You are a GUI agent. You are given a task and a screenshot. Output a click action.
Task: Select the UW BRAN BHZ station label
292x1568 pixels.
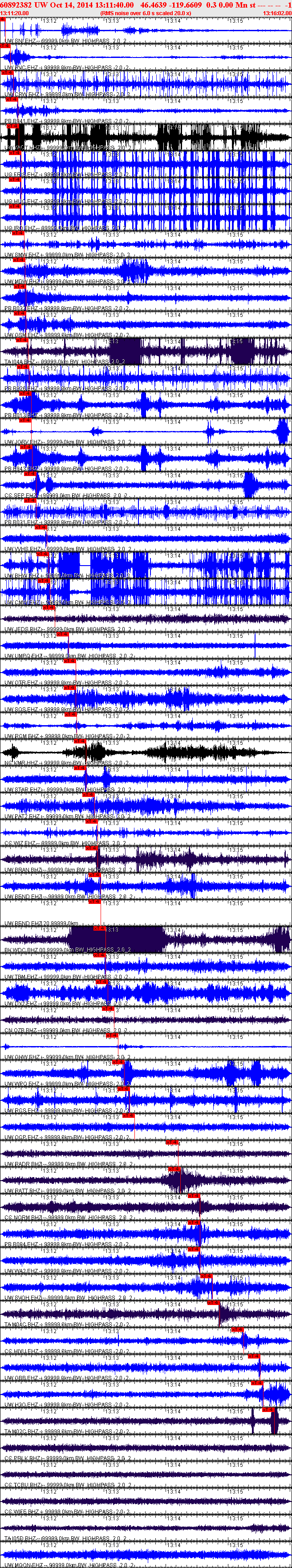pos(67,871)
